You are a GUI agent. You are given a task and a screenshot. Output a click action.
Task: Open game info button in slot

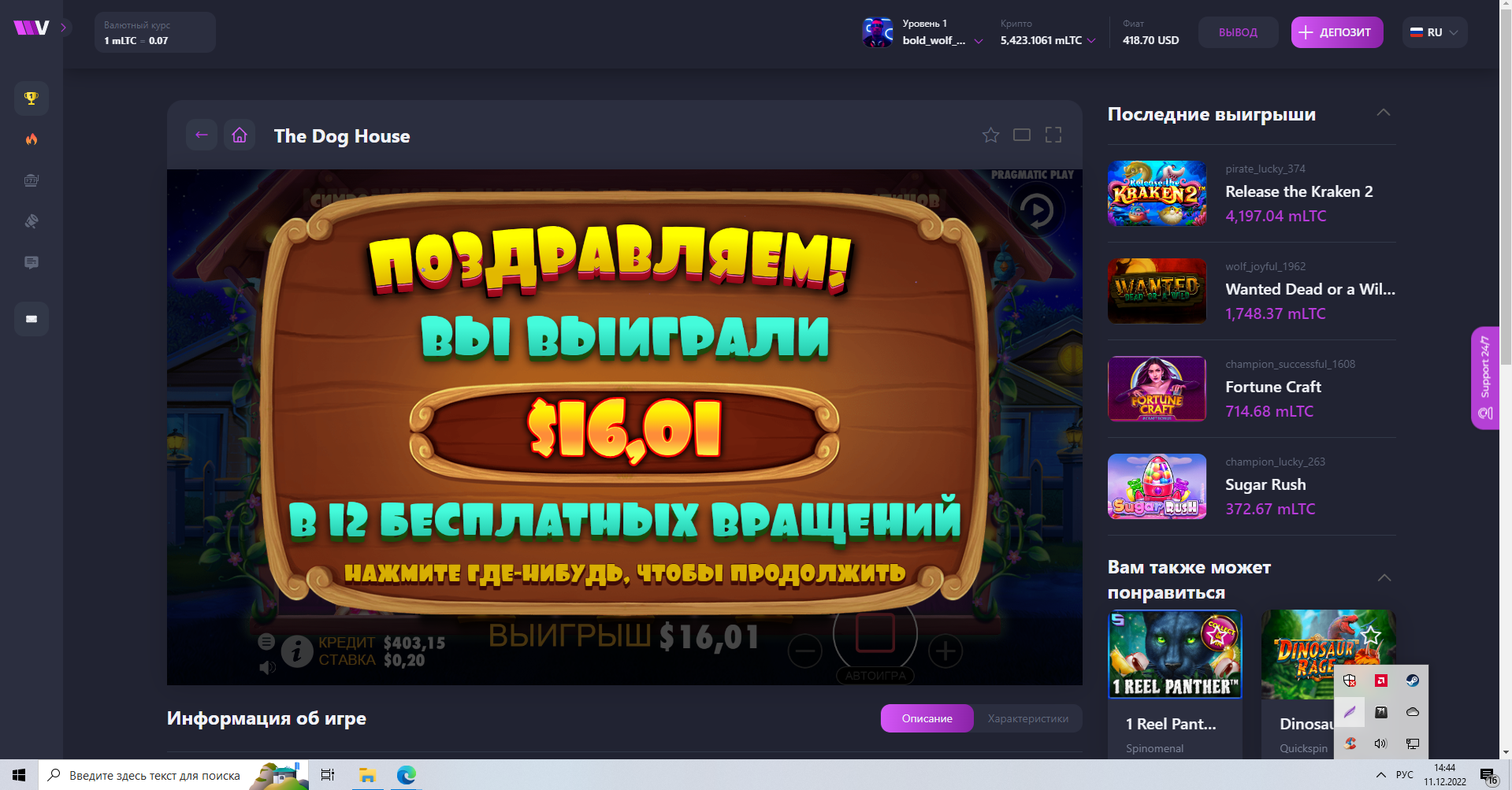click(297, 652)
